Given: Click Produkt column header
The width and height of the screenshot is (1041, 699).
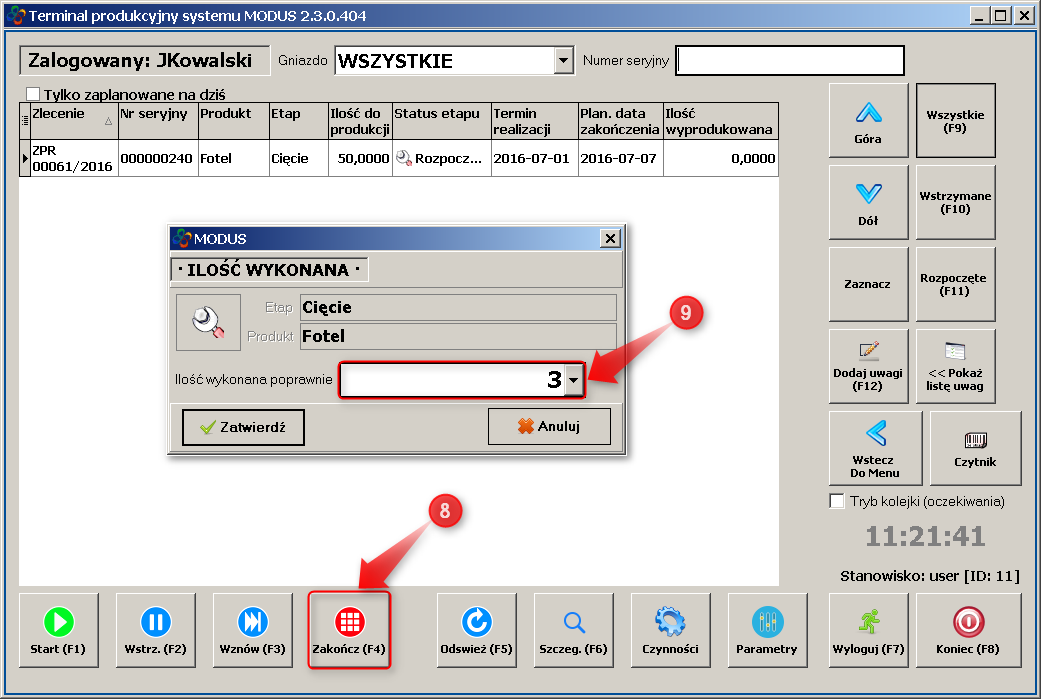Looking at the screenshot, I should (x=234, y=121).
